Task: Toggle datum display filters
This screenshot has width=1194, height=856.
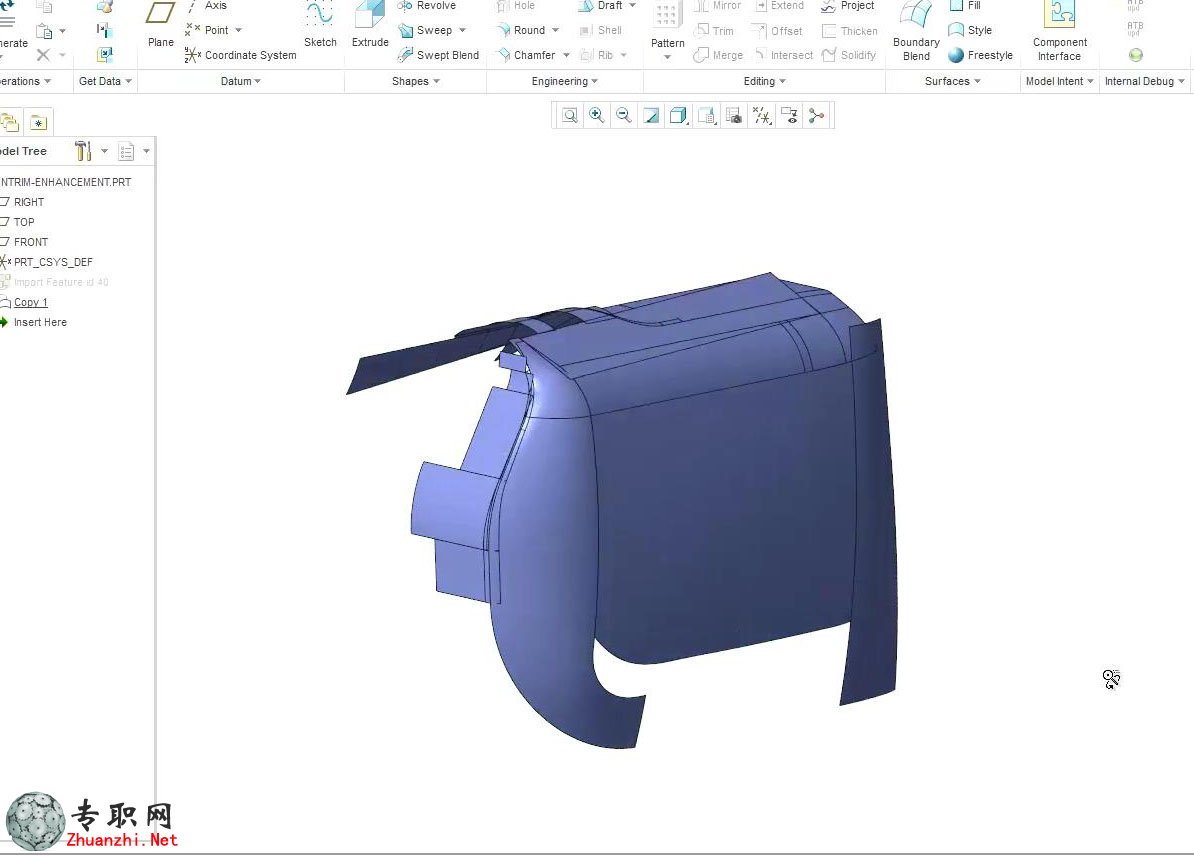Action: point(761,116)
